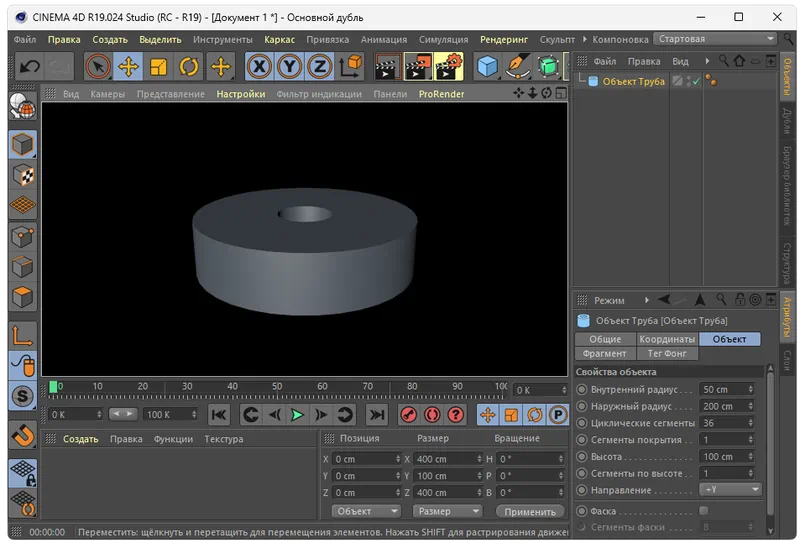
Task: Open the Создать main menu
Action: [110, 39]
